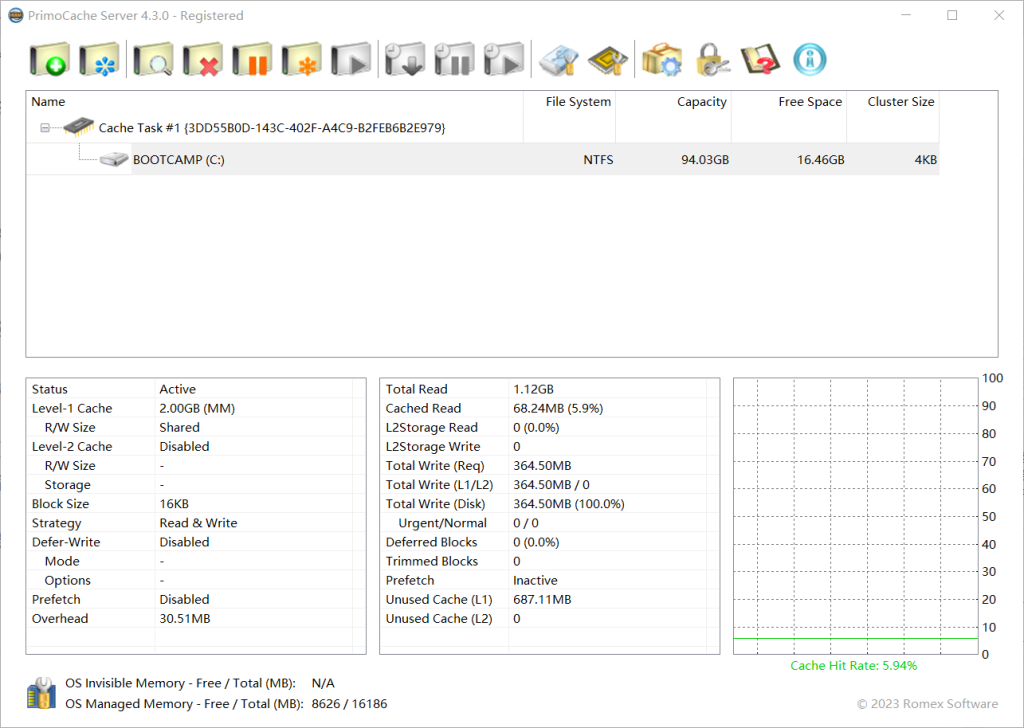Click the Deferred Blocks label
Screen dimensions: 1024x728
[431, 542]
